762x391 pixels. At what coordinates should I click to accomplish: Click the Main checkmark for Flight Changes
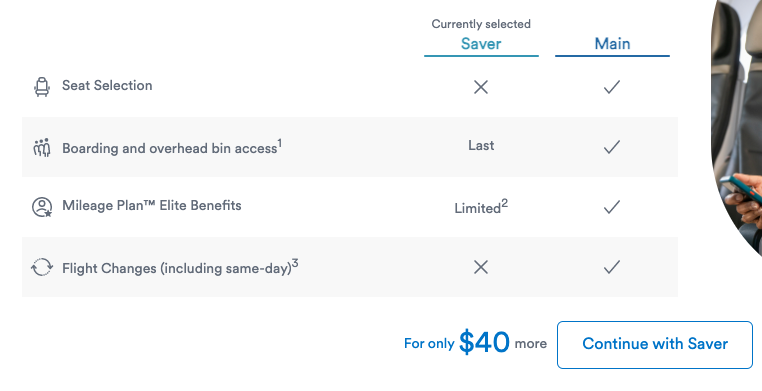(x=612, y=267)
